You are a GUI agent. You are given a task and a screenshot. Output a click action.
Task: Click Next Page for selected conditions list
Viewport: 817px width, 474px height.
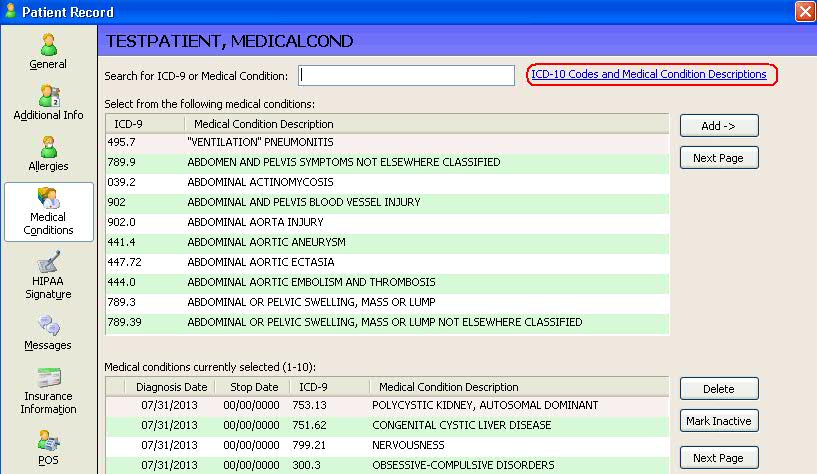pyautogui.click(x=719, y=458)
